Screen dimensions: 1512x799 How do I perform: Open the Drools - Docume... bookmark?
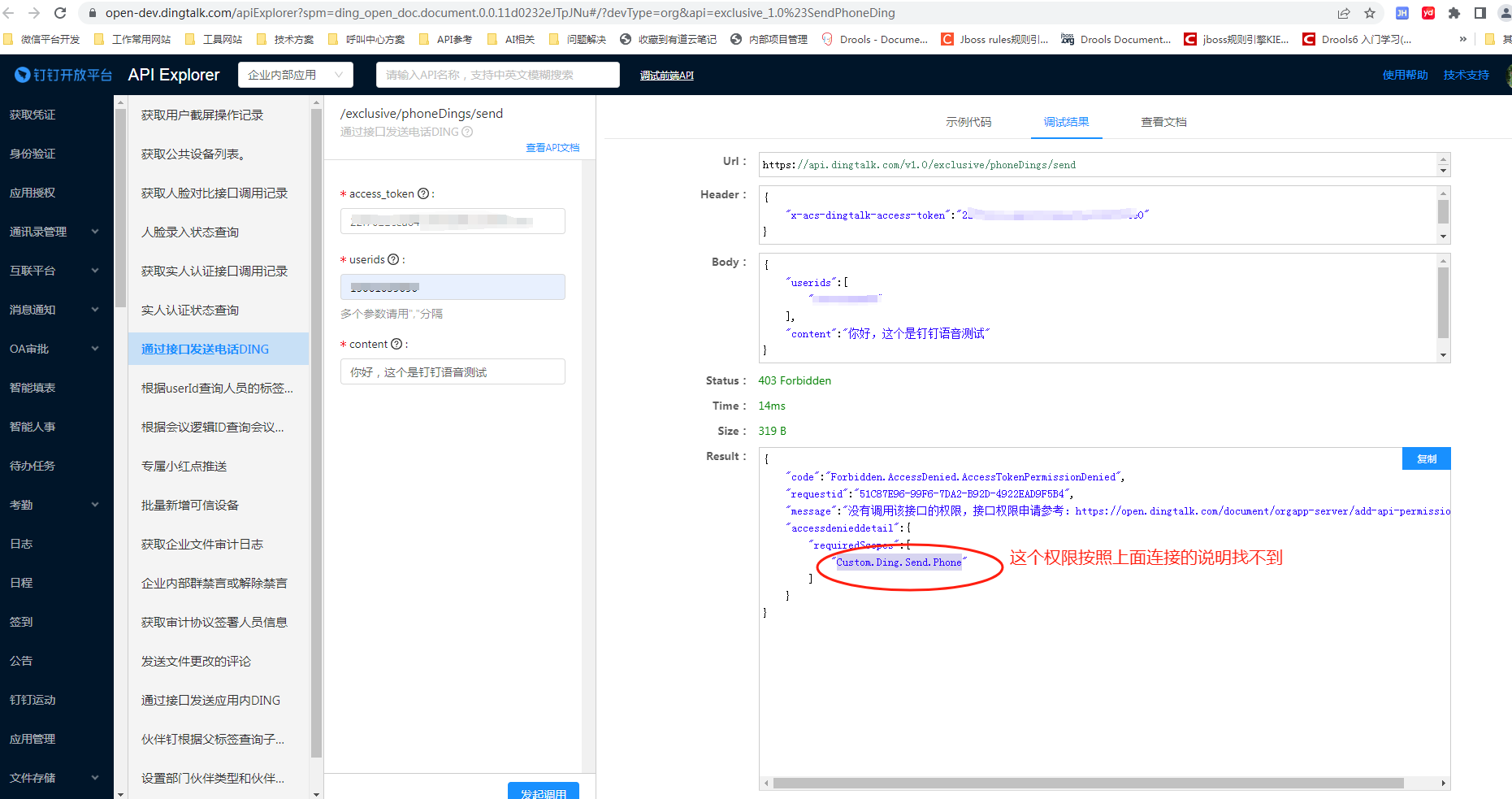pos(875,39)
